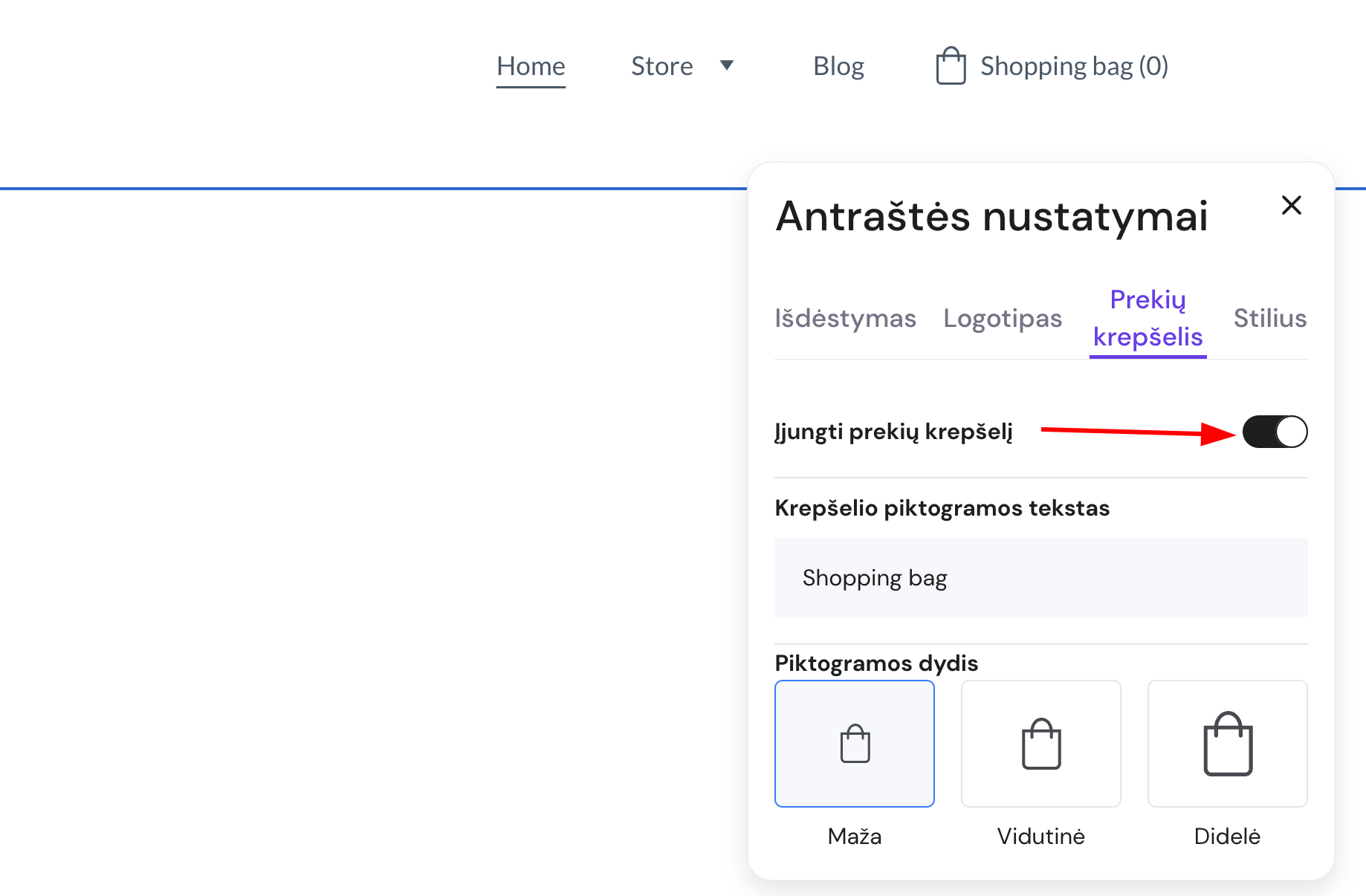1366x896 pixels.
Task: Pick the large bag icon tile
Action: [1227, 744]
